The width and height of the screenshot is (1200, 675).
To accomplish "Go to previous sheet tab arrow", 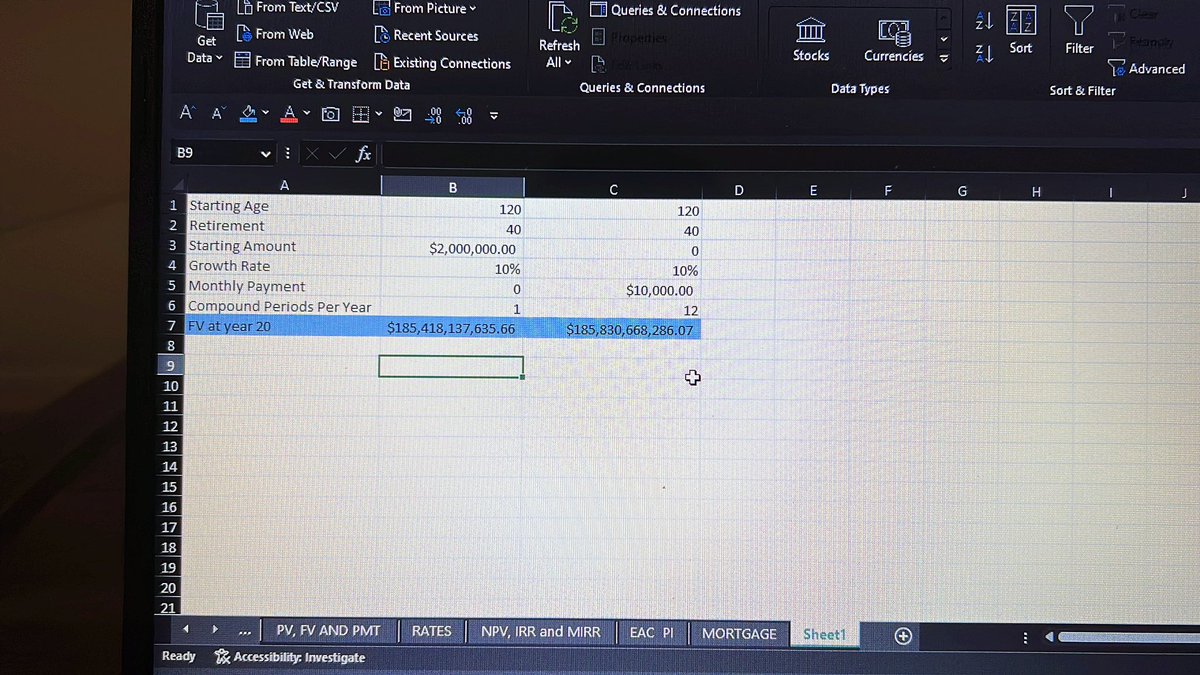I will 187,630.
